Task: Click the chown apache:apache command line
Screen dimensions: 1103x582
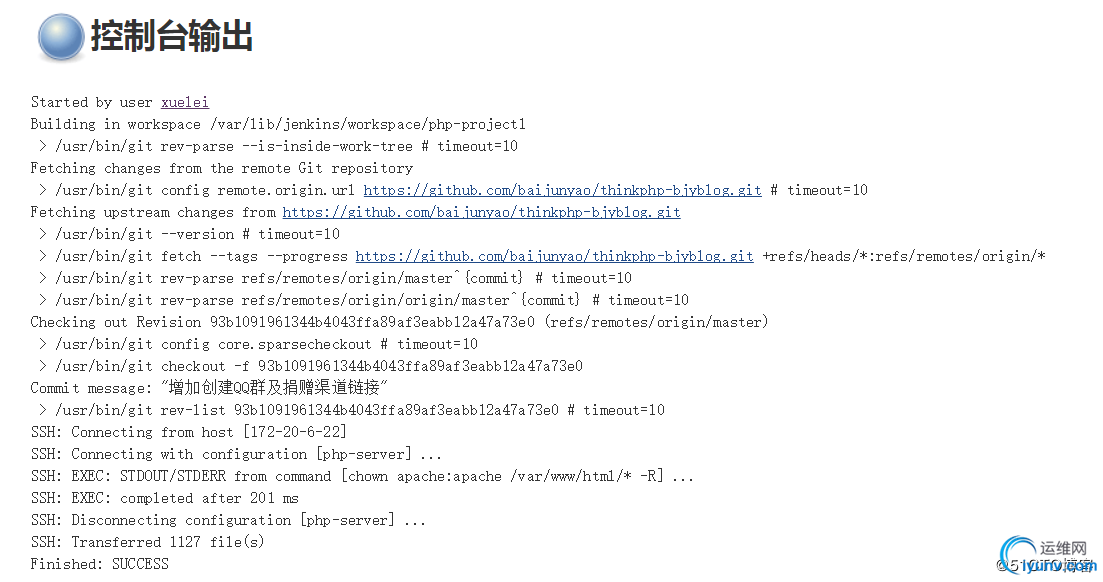Action: pyautogui.click(x=362, y=476)
